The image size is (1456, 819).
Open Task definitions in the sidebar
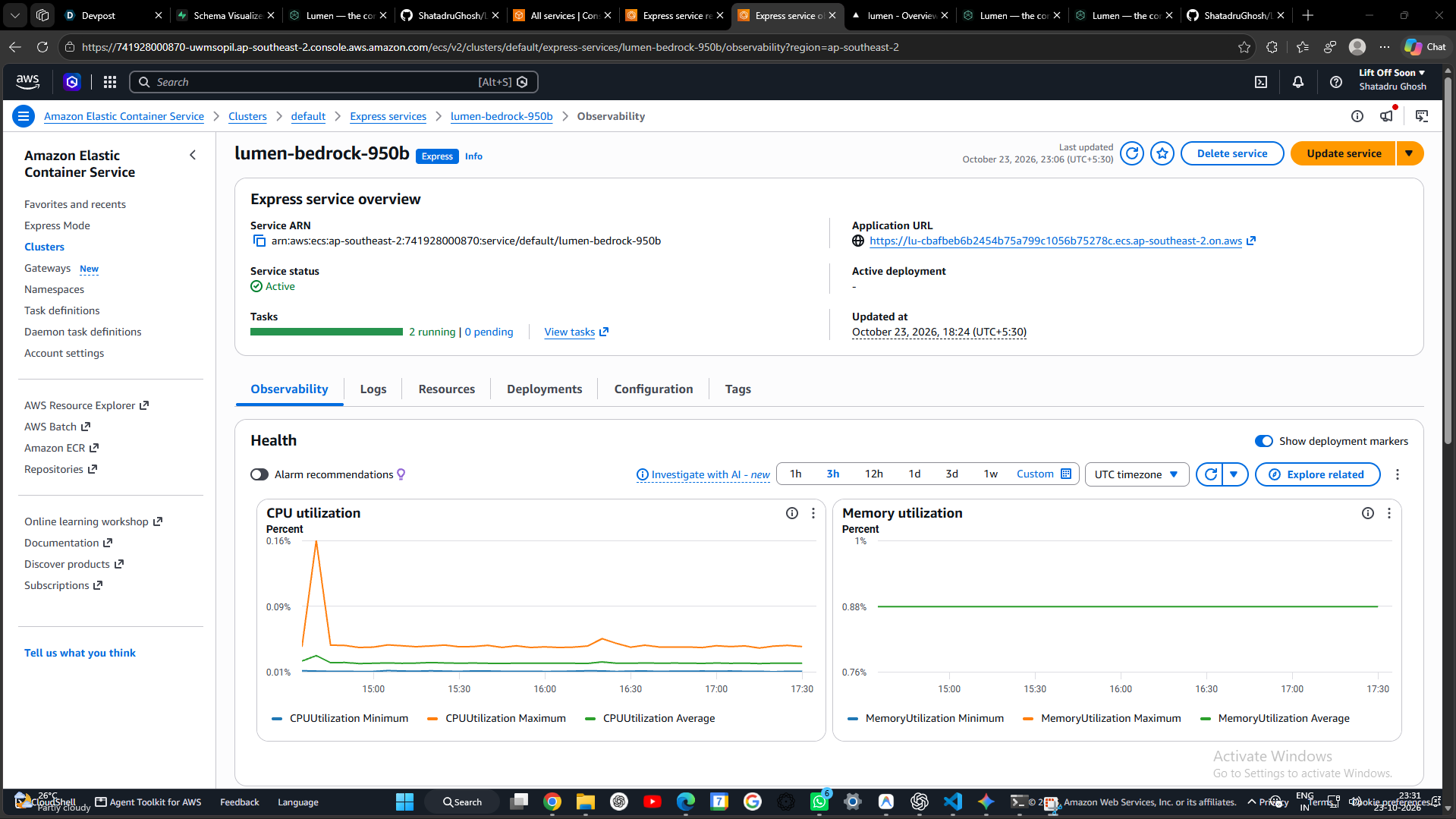[x=62, y=310]
